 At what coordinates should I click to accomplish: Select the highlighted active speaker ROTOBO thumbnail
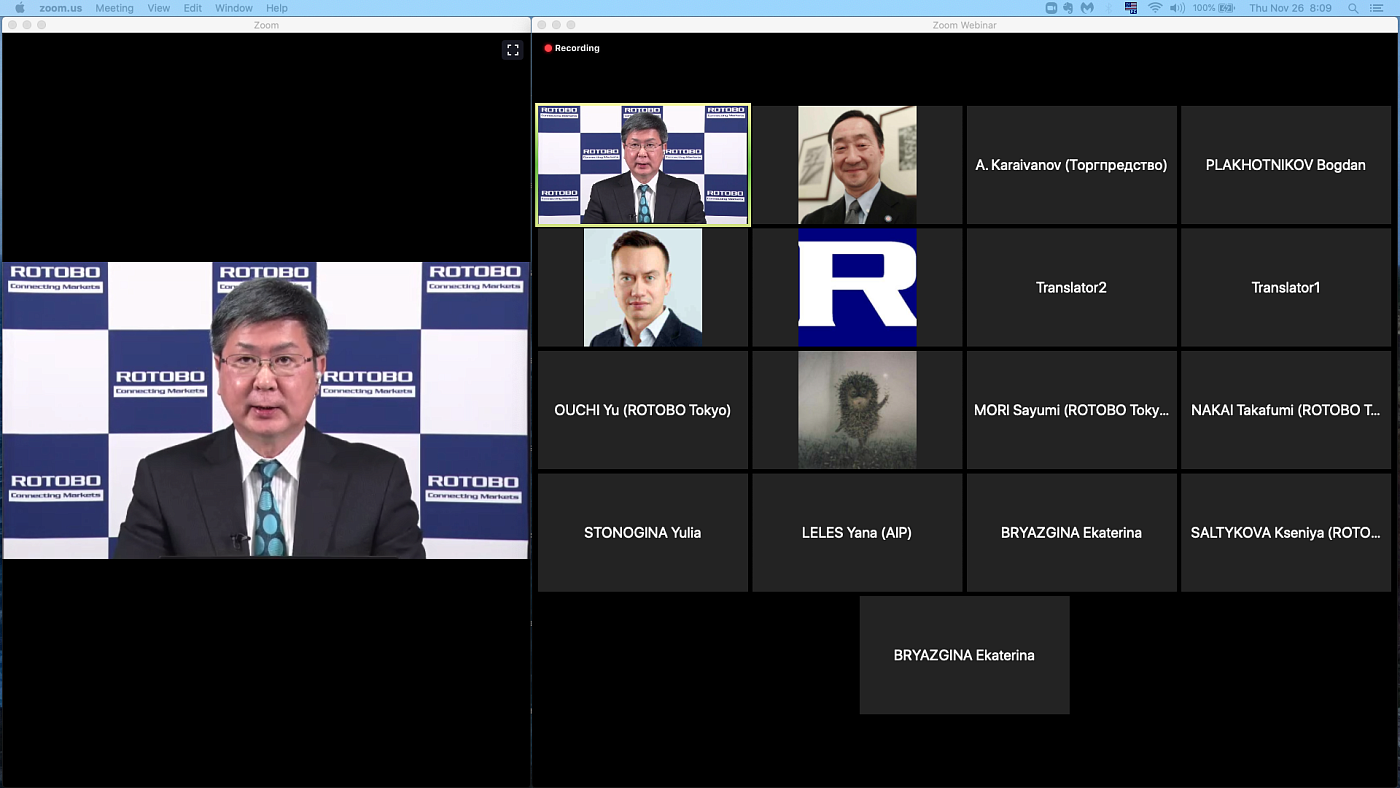(x=643, y=165)
